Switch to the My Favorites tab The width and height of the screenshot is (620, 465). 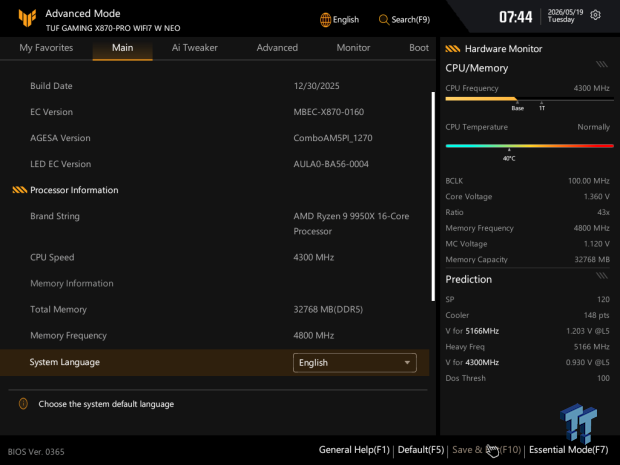(46, 48)
